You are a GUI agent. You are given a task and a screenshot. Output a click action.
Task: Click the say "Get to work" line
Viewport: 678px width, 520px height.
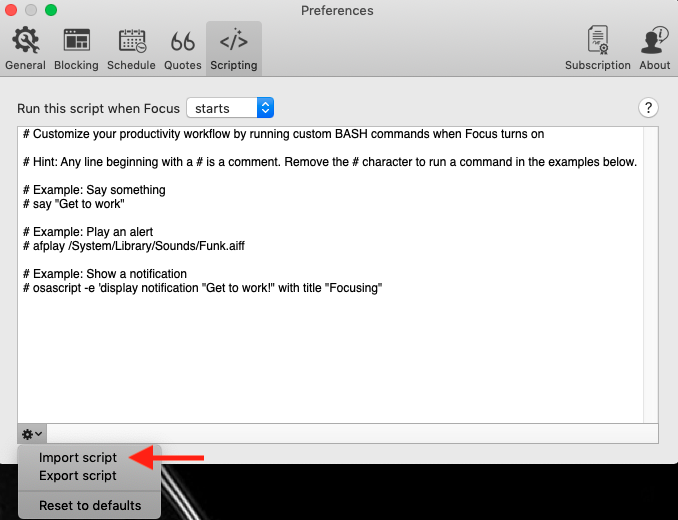(x=74, y=204)
